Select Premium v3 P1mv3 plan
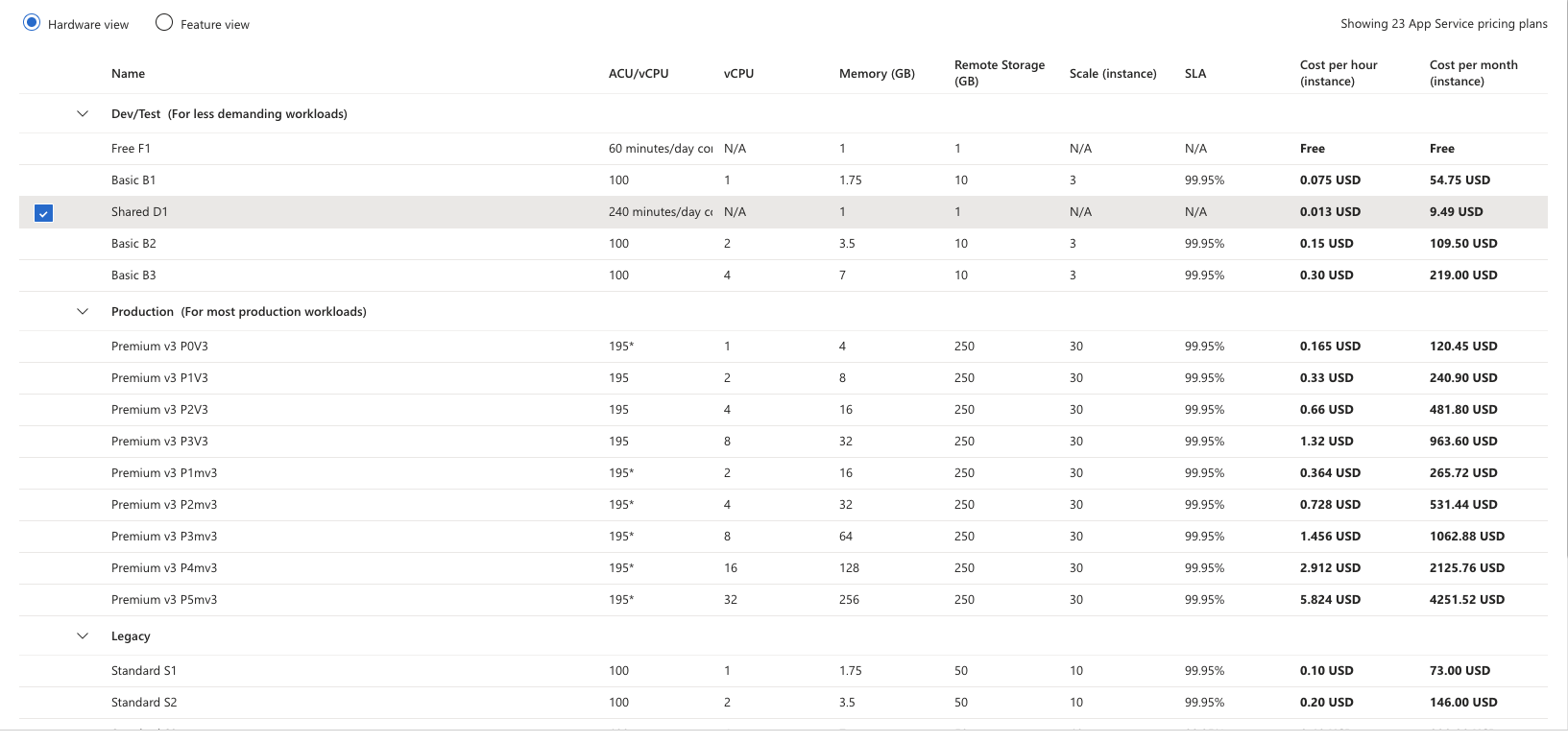 [x=164, y=473]
